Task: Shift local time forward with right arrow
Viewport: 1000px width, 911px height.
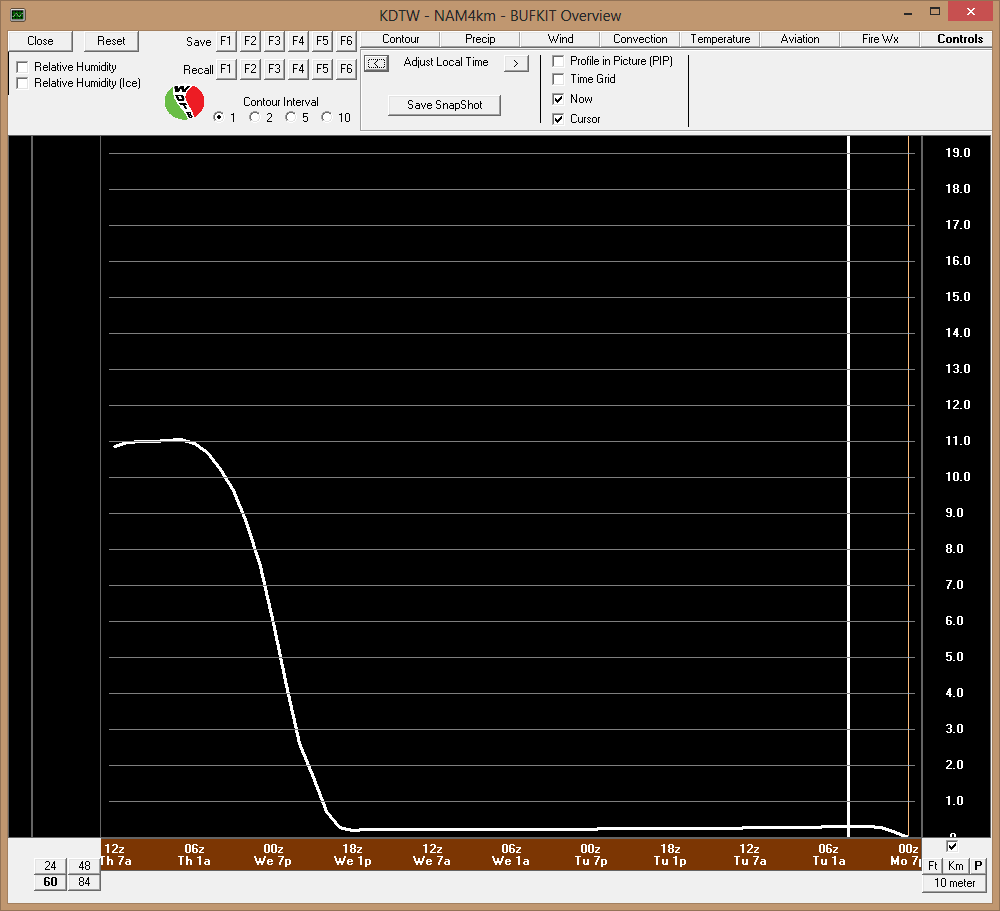Action: (516, 63)
